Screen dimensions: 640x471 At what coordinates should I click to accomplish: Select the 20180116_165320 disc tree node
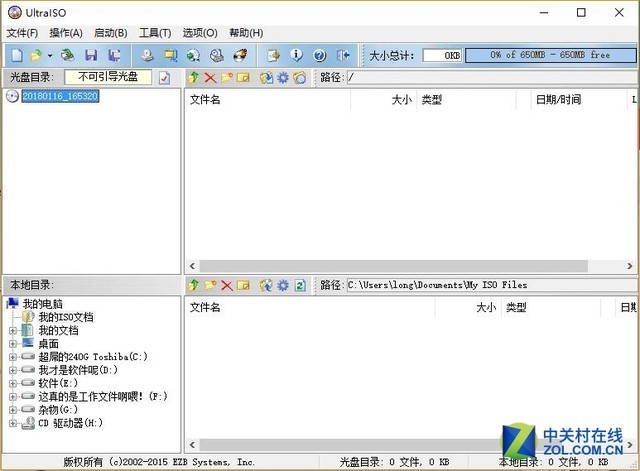(x=60, y=96)
